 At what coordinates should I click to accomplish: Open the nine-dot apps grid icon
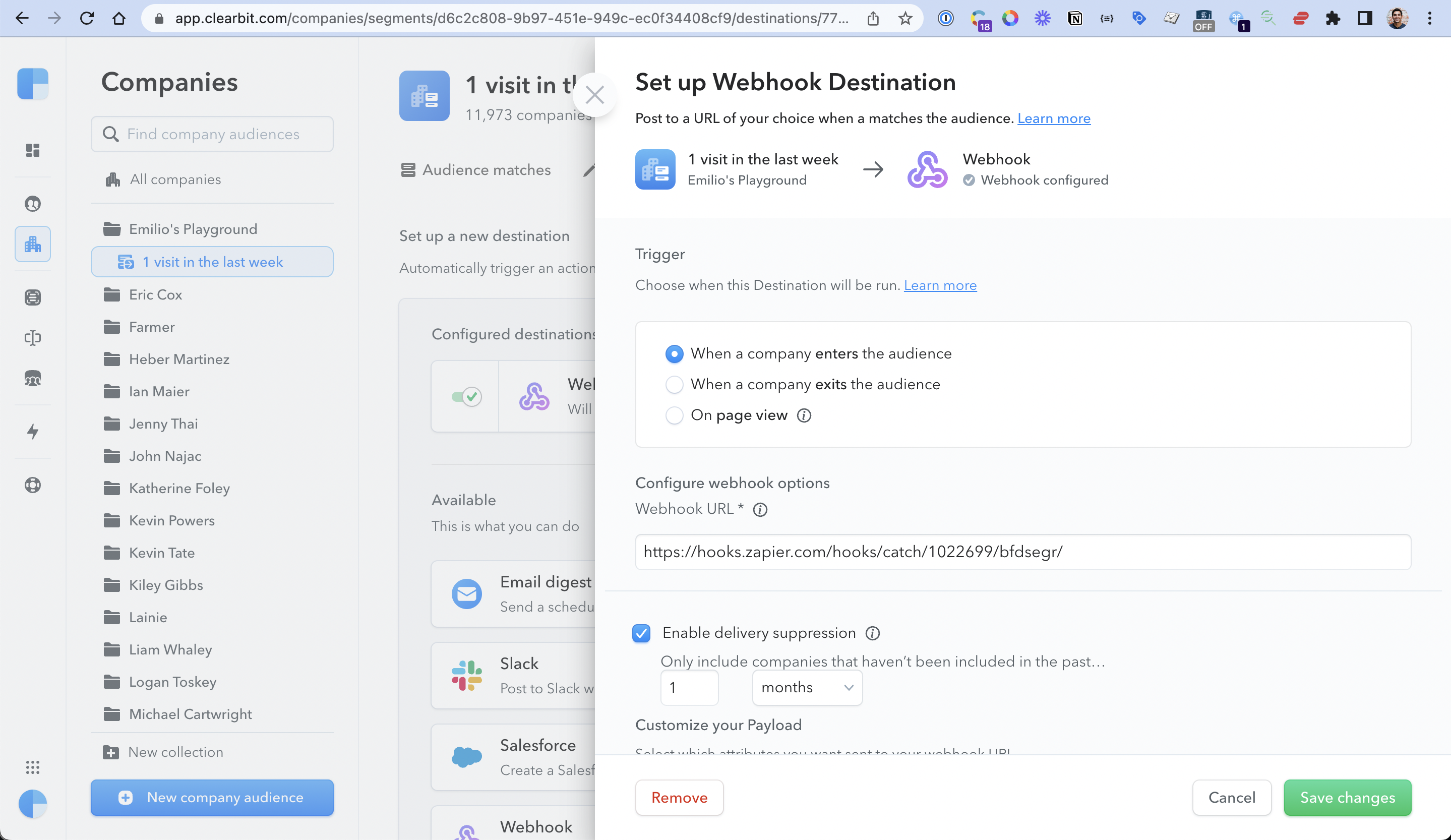(x=33, y=767)
